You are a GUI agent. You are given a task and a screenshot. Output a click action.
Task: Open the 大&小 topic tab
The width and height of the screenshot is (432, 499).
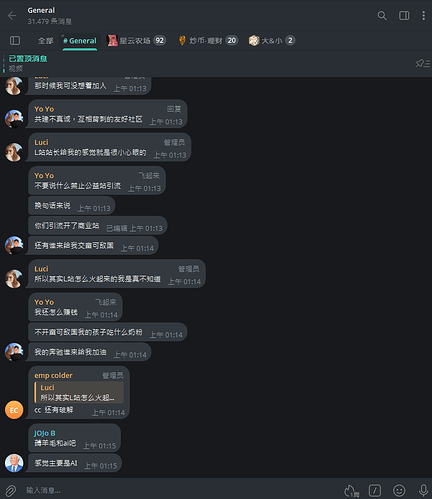(272, 41)
